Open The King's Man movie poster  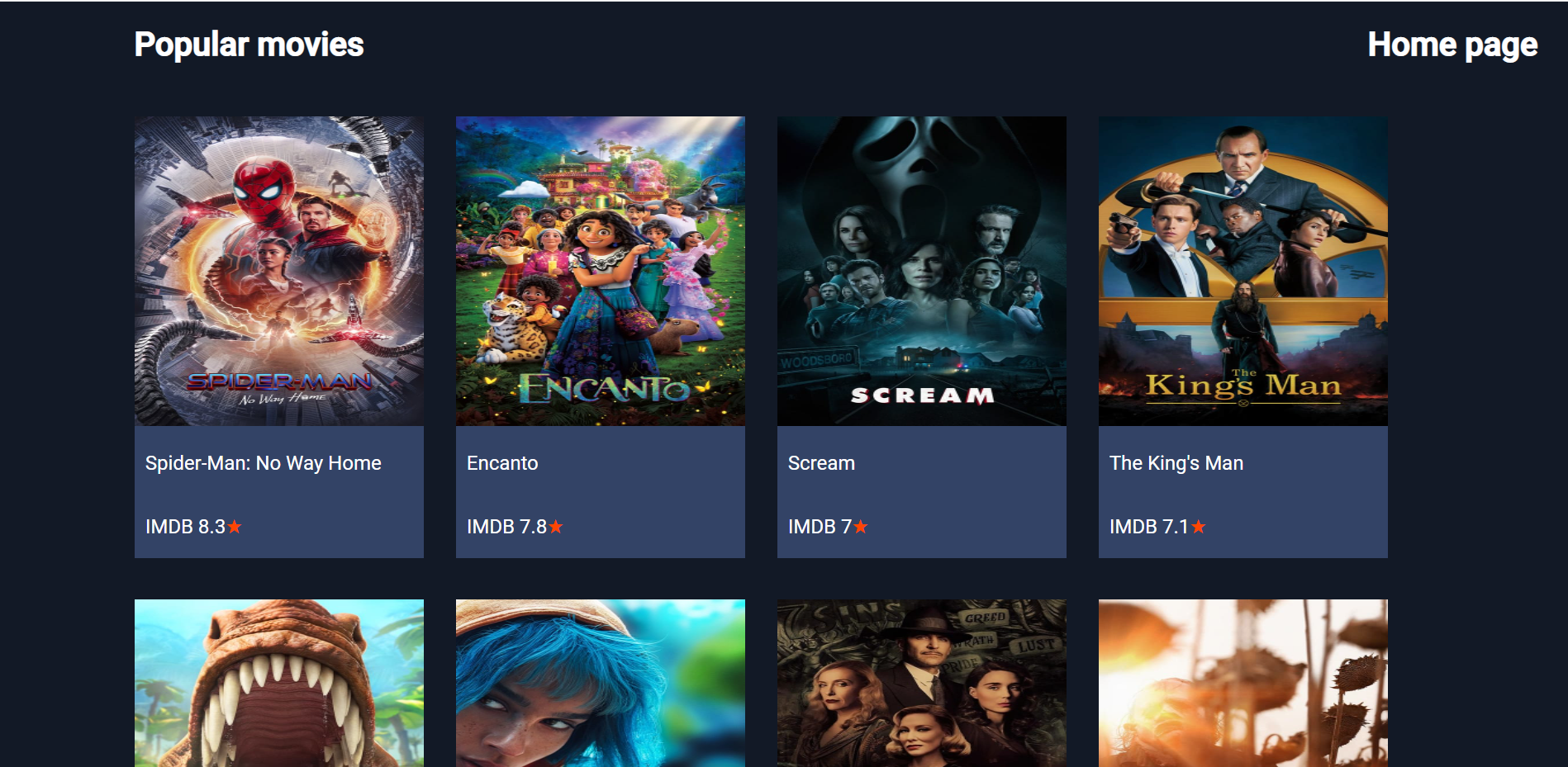coord(1243,271)
